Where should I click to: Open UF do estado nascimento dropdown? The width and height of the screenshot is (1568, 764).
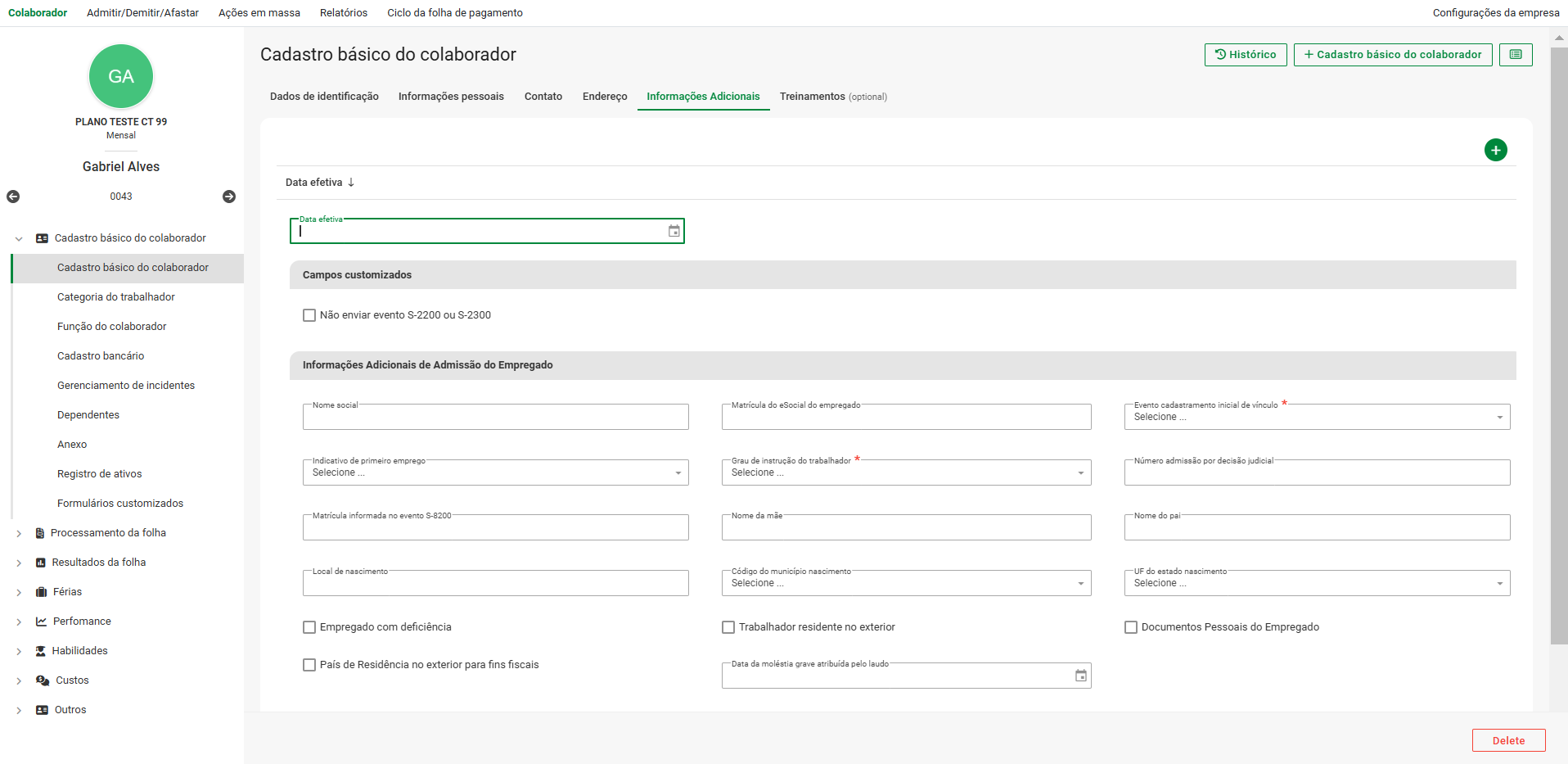pyautogui.click(x=1316, y=583)
